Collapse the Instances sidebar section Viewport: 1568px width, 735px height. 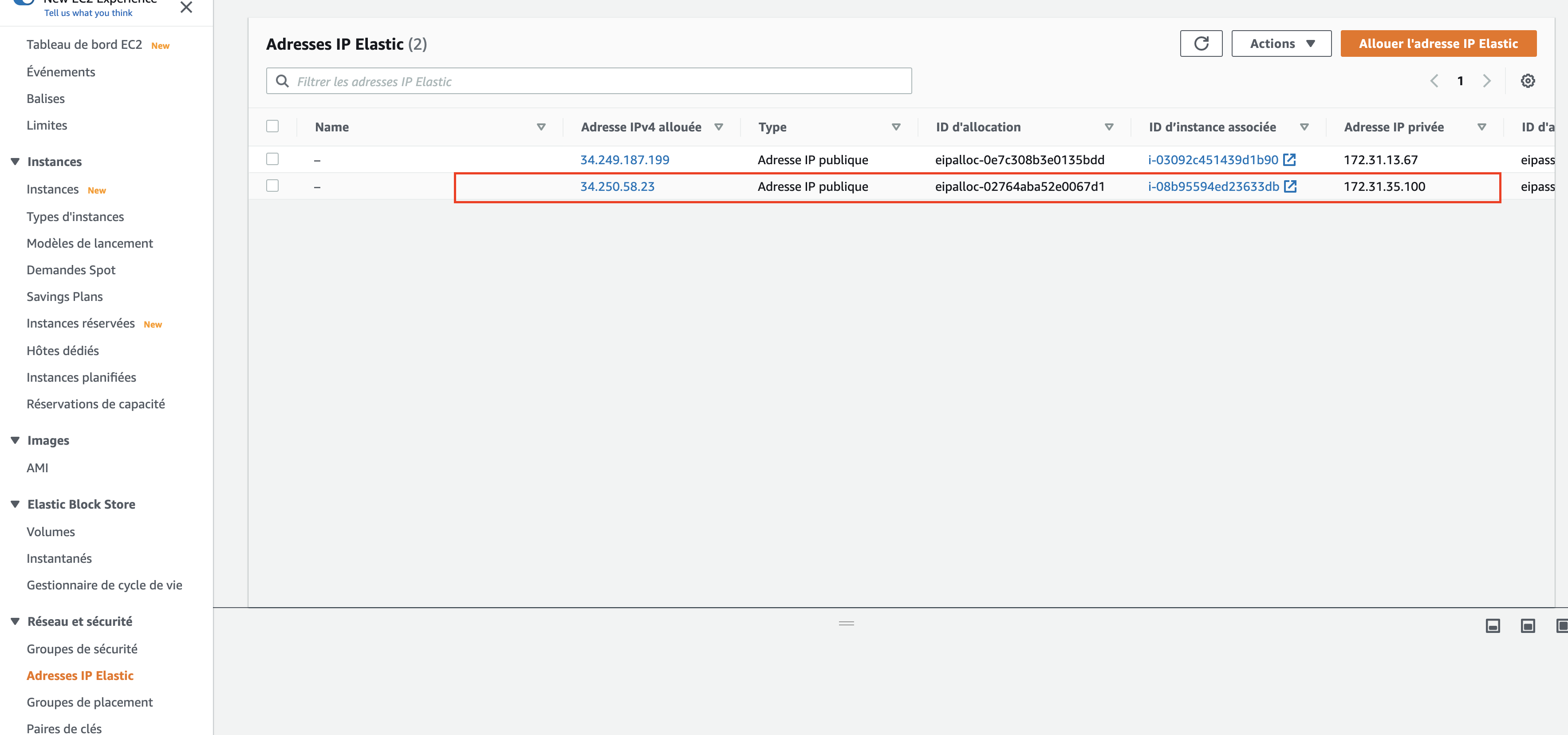(x=15, y=162)
